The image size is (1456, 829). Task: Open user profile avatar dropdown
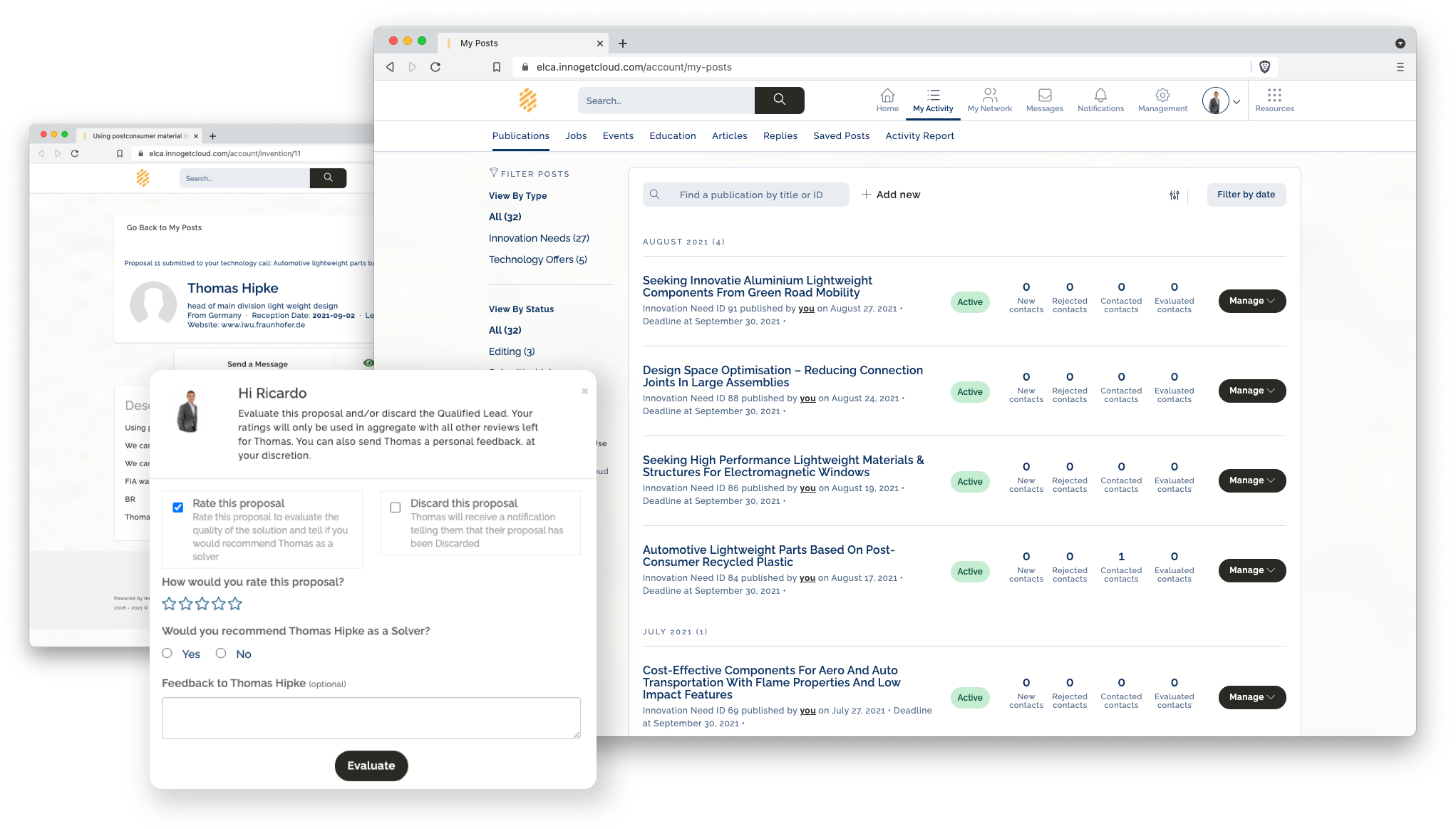tap(1221, 101)
